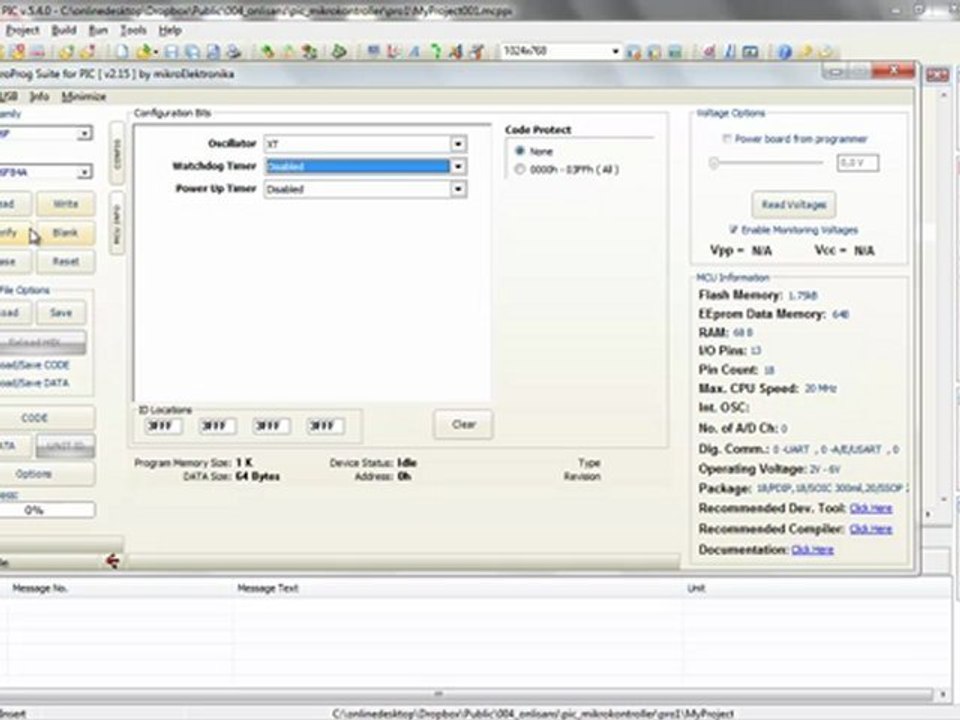
Task: Open the Tools menu
Action: tap(133, 30)
